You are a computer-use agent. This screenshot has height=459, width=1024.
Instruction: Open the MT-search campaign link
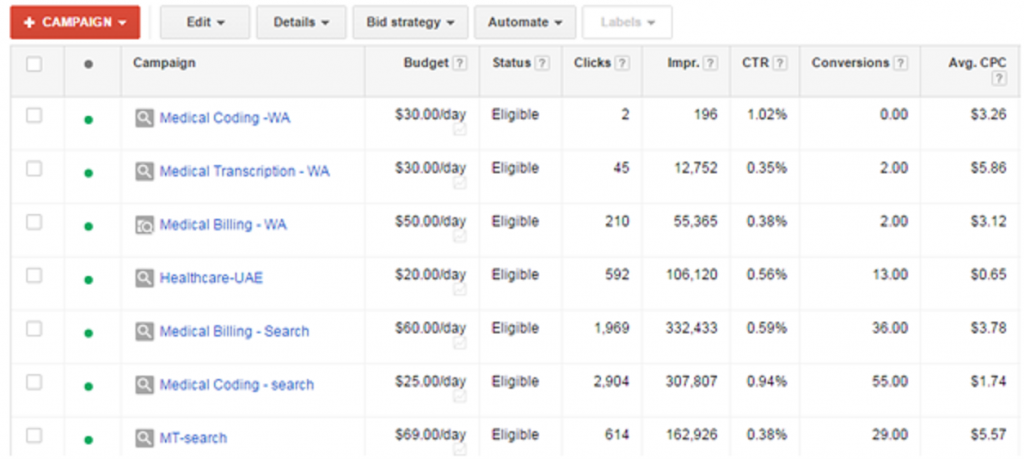tap(193, 438)
